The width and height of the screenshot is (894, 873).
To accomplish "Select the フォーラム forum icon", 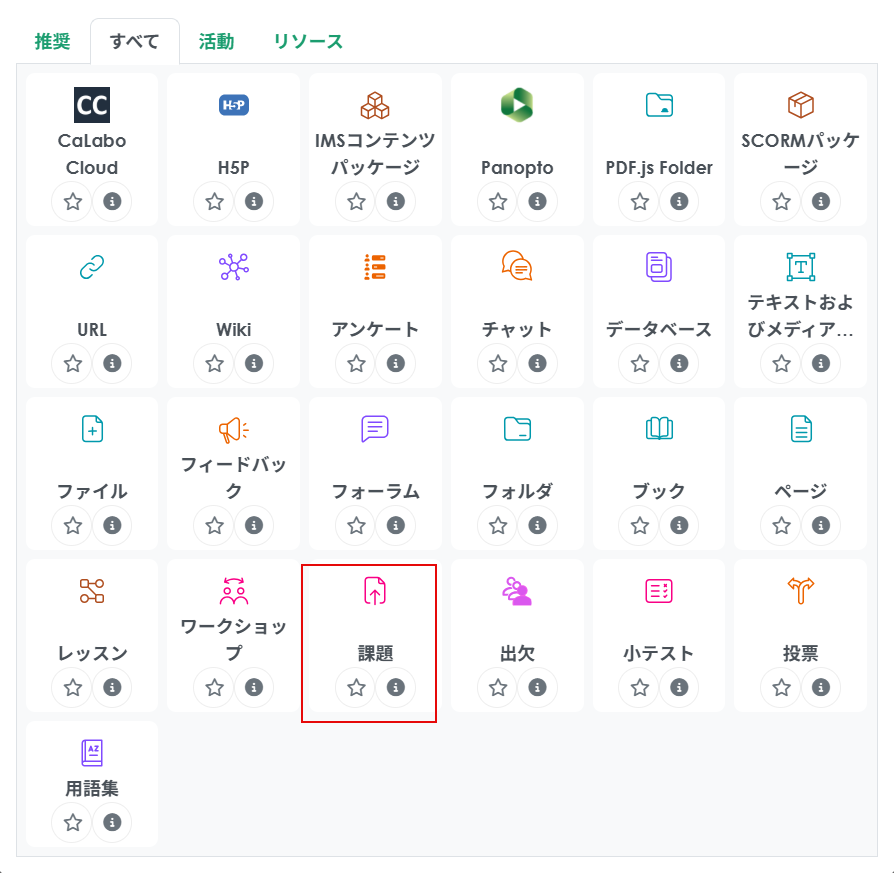I will point(375,429).
